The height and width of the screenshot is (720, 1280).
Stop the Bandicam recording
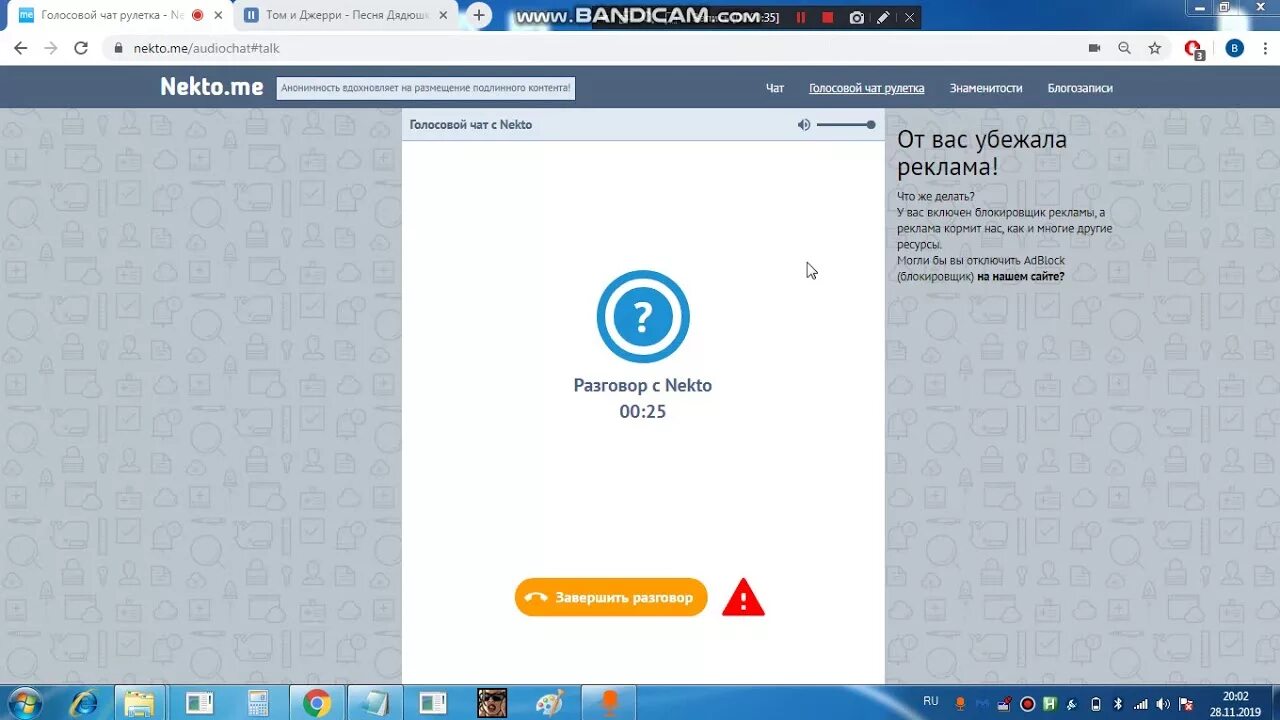coord(827,17)
